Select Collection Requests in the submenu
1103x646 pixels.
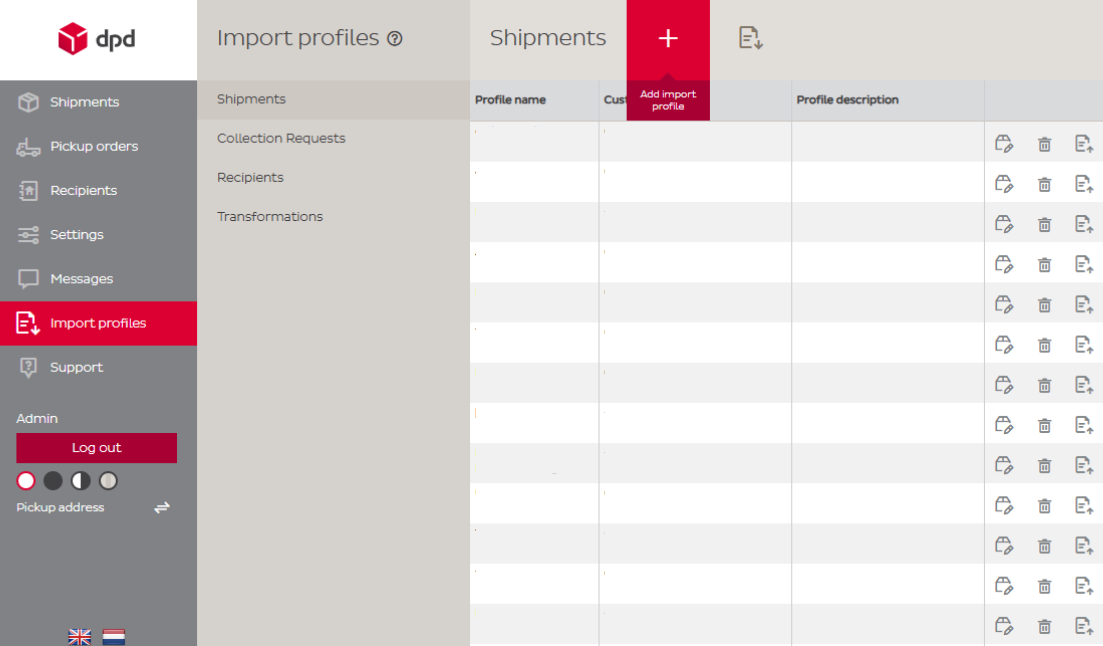pos(333,139)
